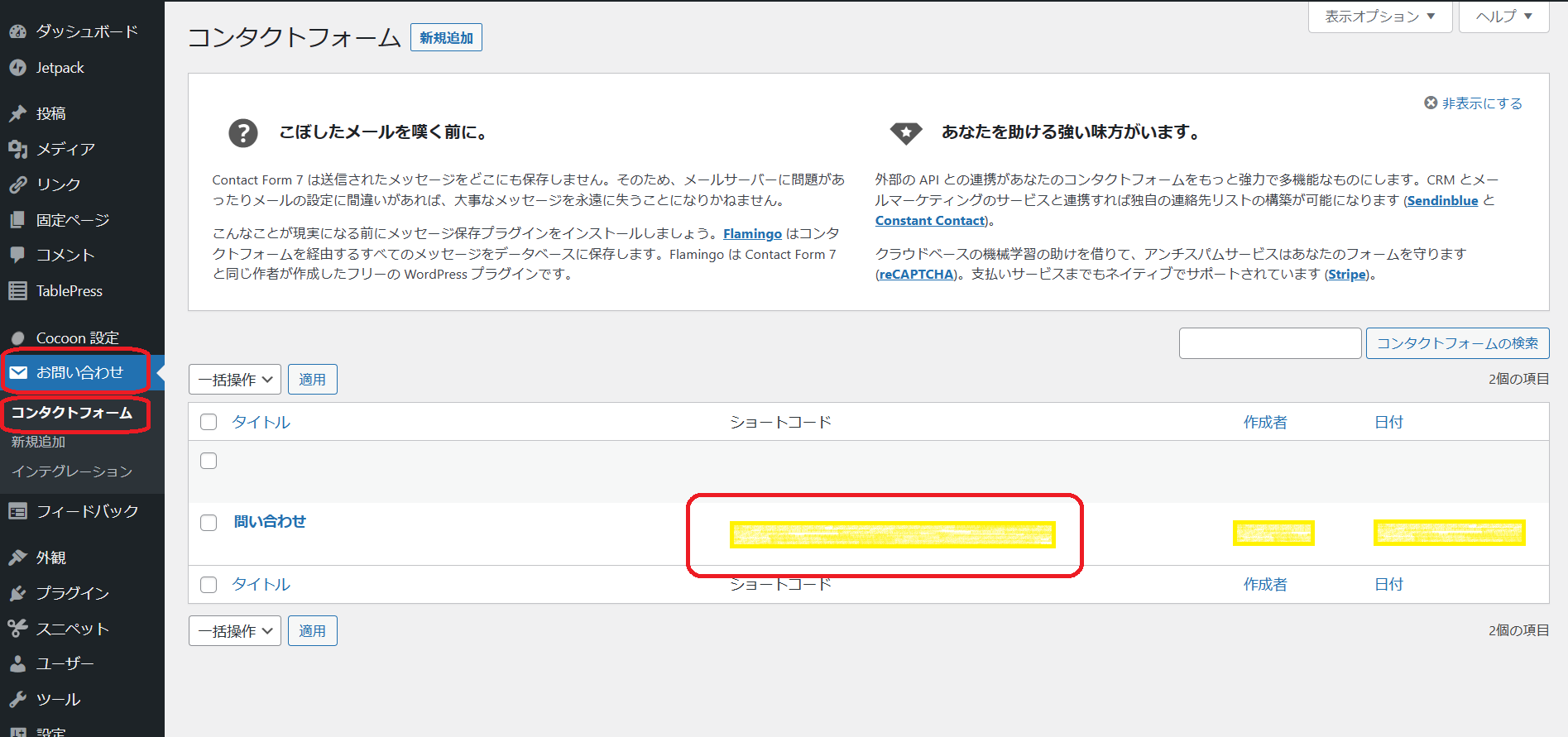This screenshot has width=1568, height=737.
Task: Open ダッシュボード menu item
Action: click(87, 31)
